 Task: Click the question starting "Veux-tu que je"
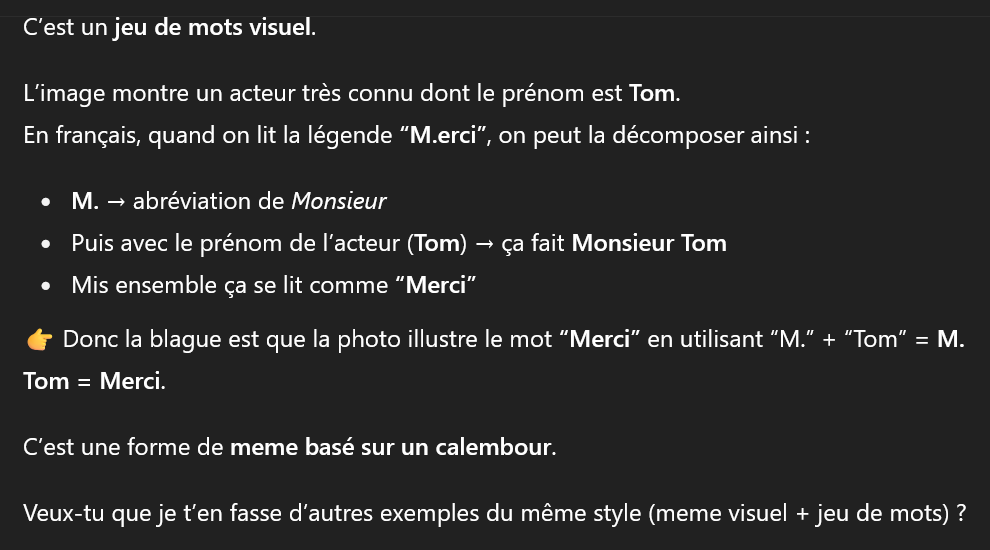point(494,513)
